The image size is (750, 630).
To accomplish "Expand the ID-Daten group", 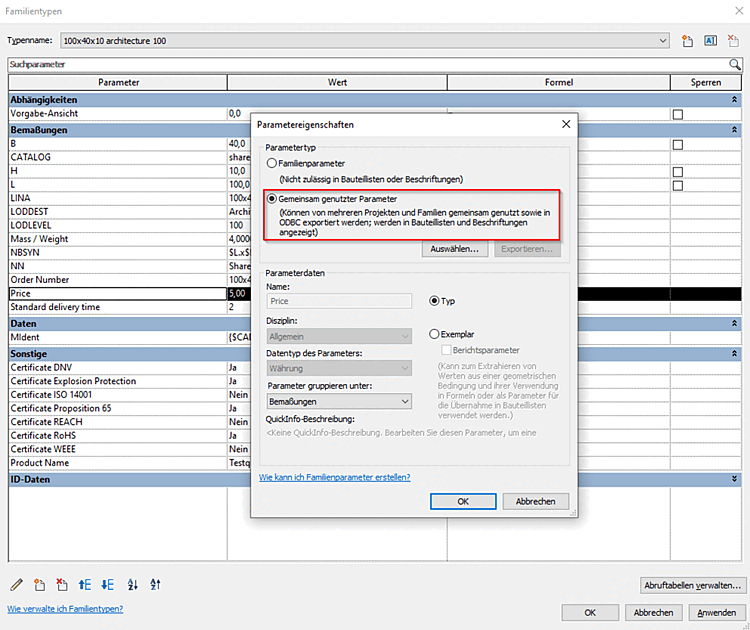I will [x=734, y=479].
